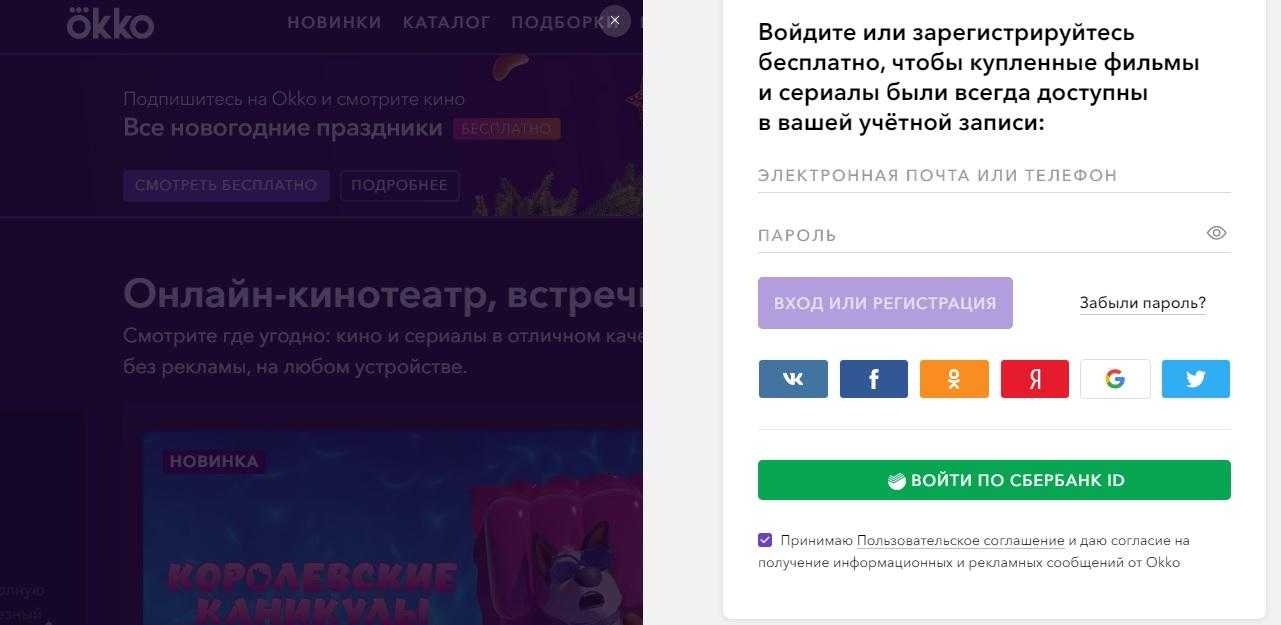1281x625 pixels.
Task: Open the Подборки menu item
Action: (557, 22)
